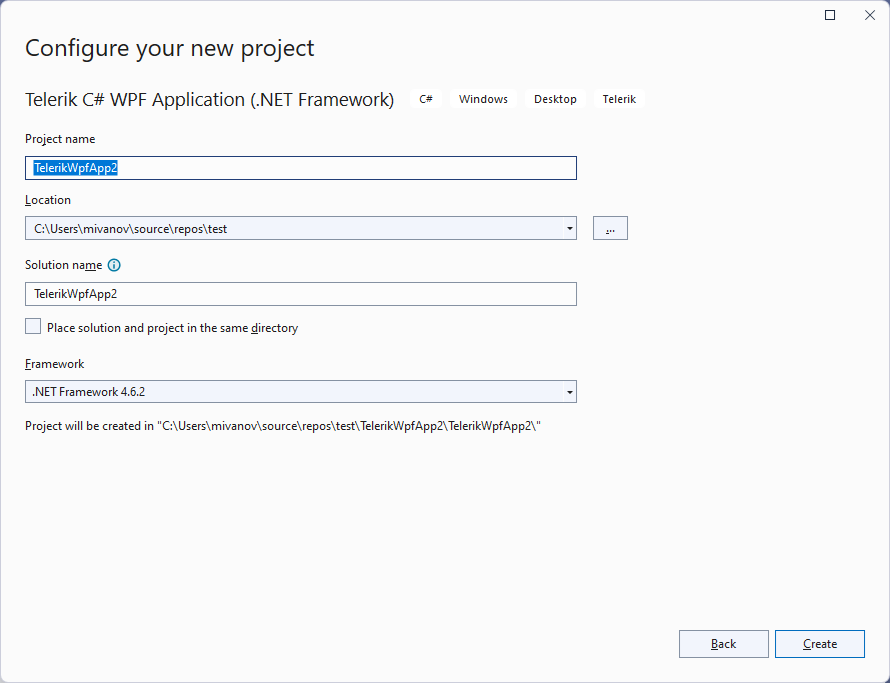Click the Back button
890x683 pixels.
coord(723,644)
